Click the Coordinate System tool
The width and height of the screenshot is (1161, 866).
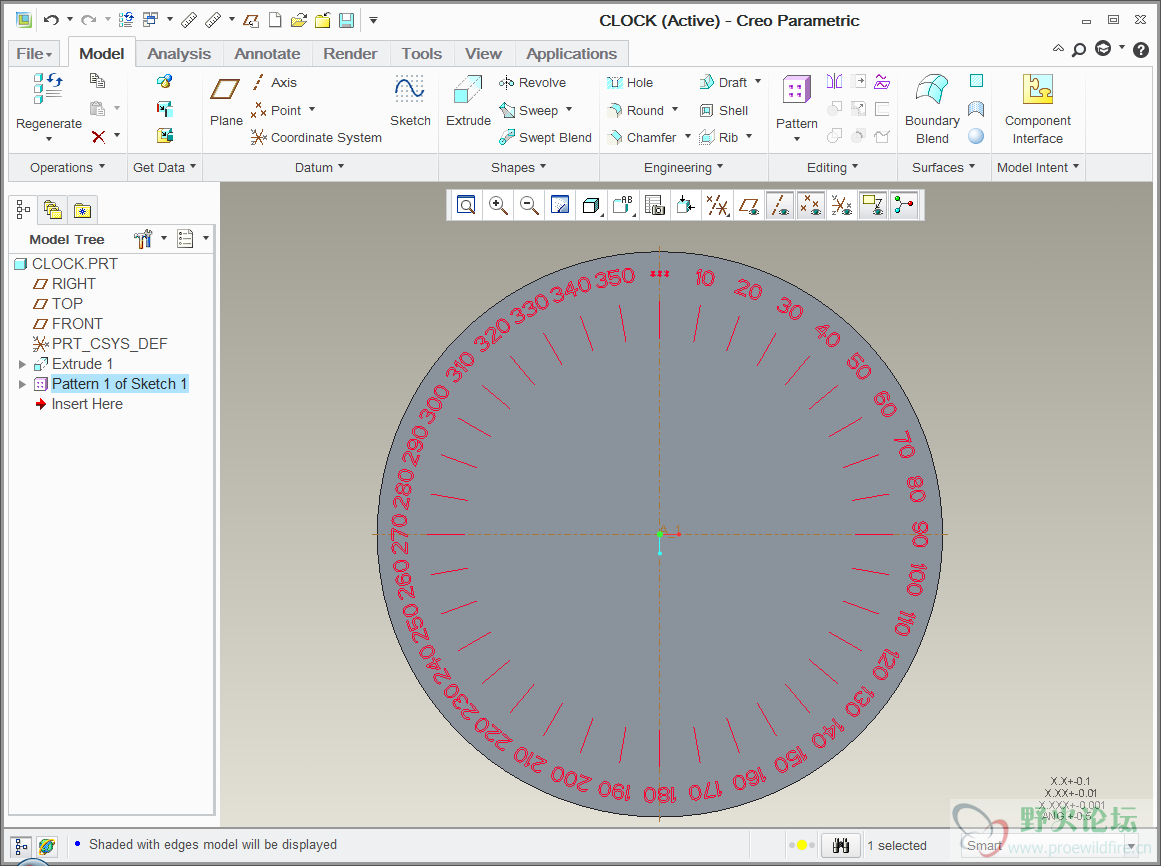click(x=316, y=137)
